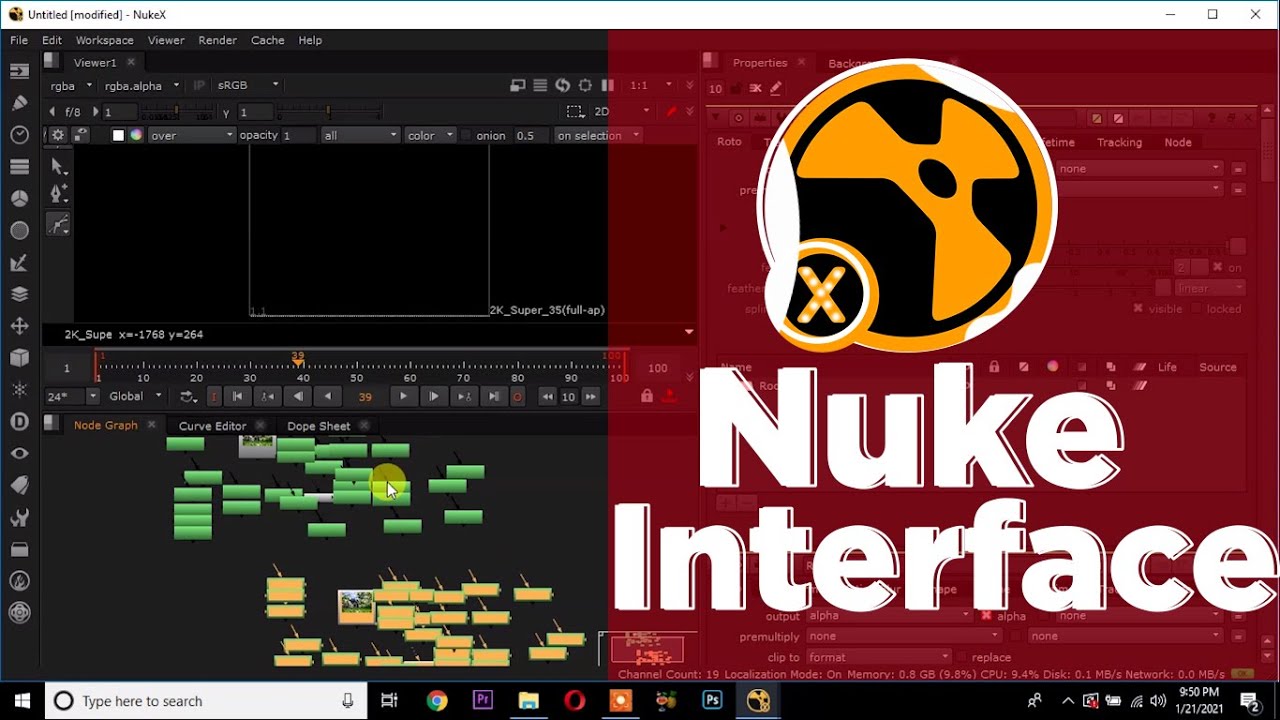Viewport: 1280px width, 720px height.
Task: Toggle skip-scanlines icon in viewer toolbar
Action: pos(540,86)
